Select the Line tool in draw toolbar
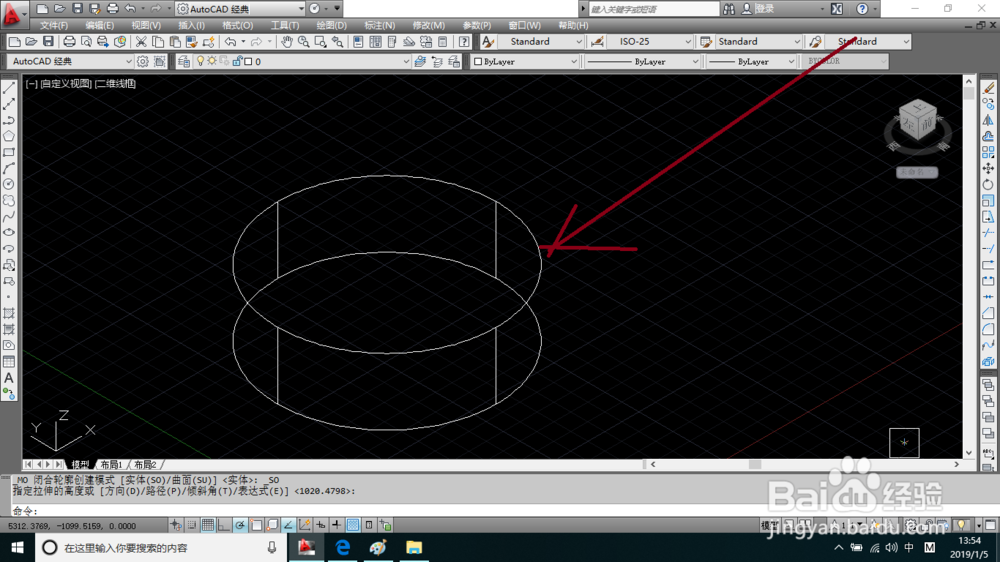Image resolution: width=1000 pixels, height=562 pixels. pos(9,88)
